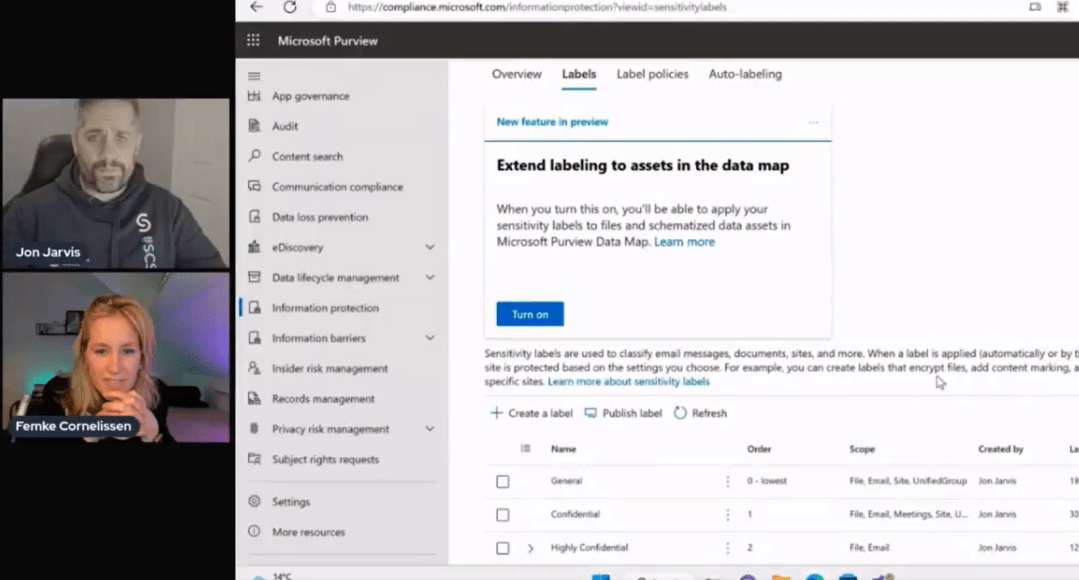Click the Audit sidebar icon
The width and height of the screenshot is (1079, 580).
[254, 126]
